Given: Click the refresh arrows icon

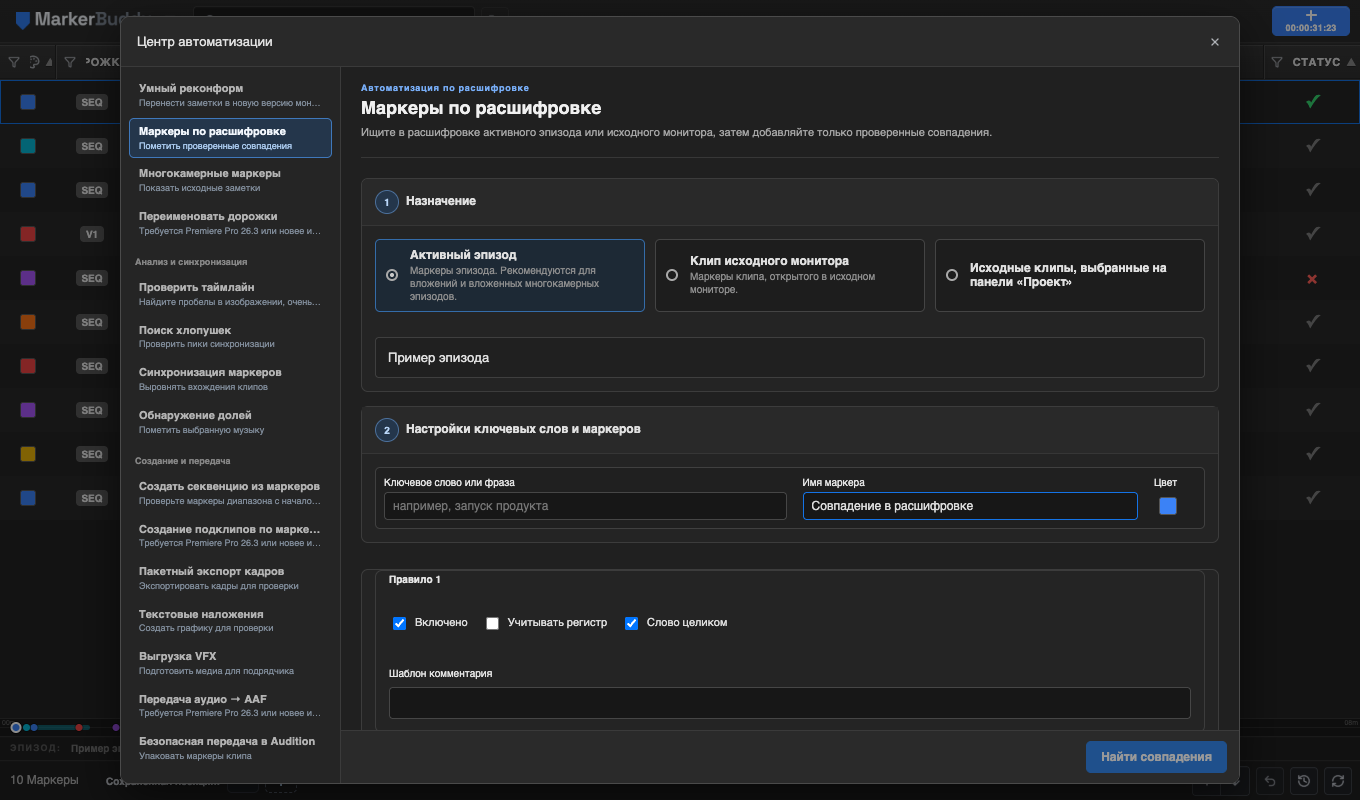Looking at the screenshot, I should pos(1337,781).
